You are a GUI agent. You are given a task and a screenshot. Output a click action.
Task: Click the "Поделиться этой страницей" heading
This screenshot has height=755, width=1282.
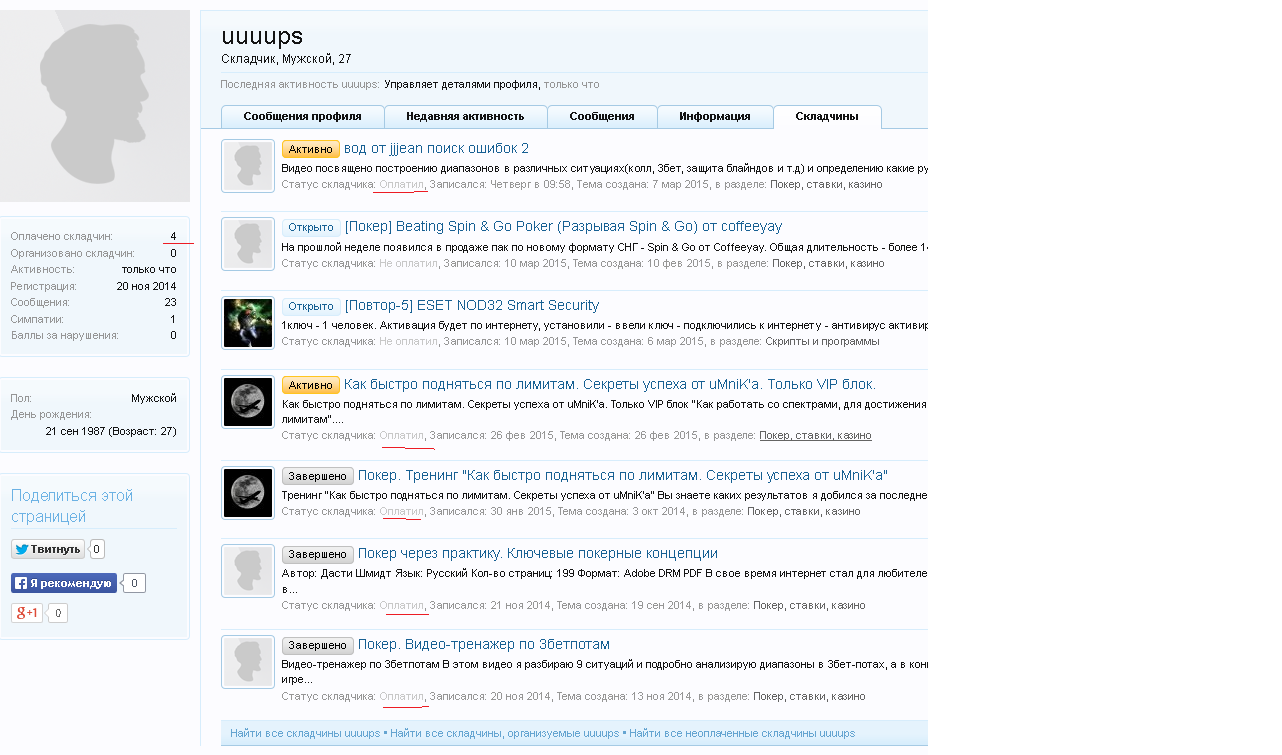[x=72, y=506]
